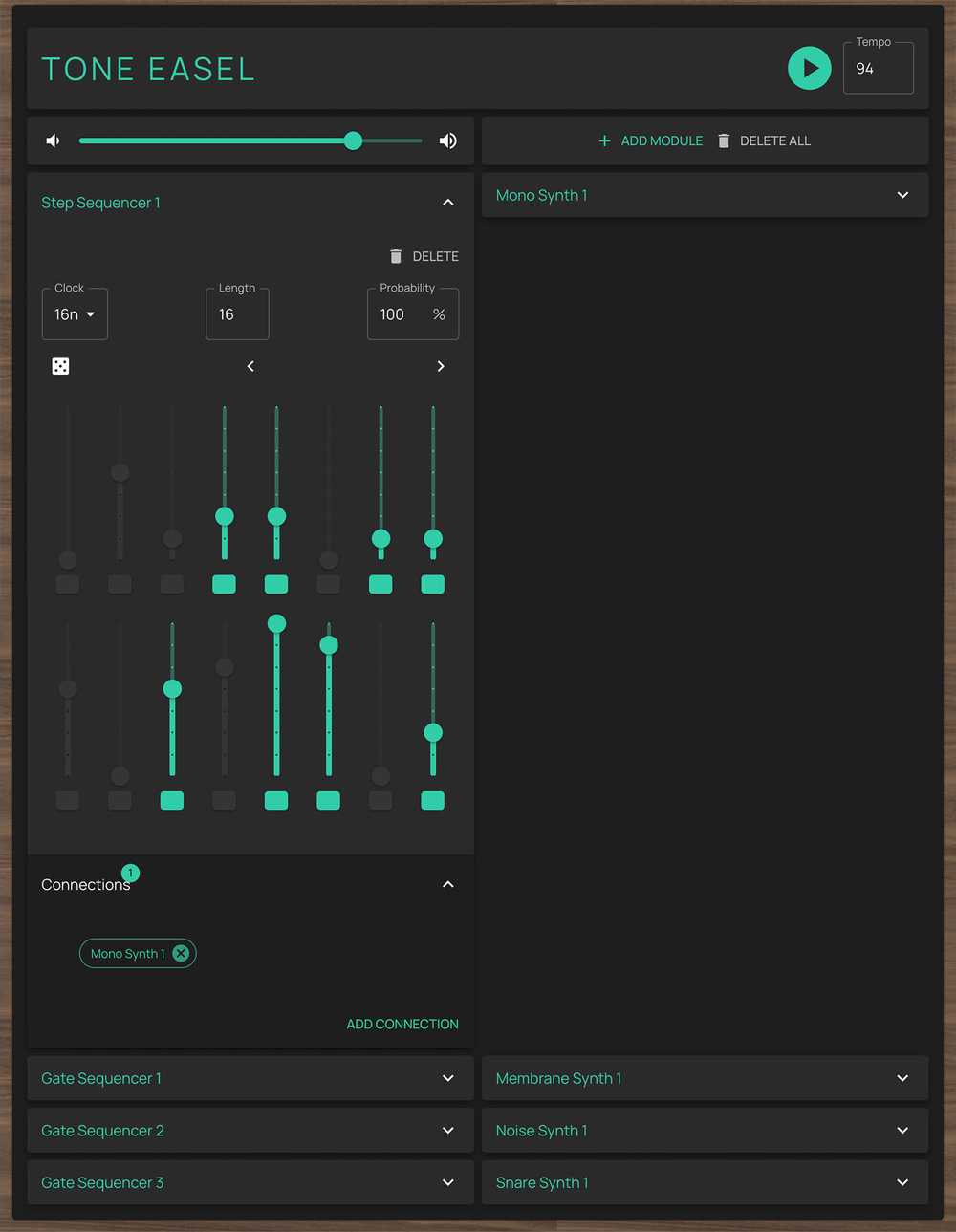Toggle the fourth step button in the top row
The height and width of the screenshot is (1232, 956).
[x=224, y=584]
